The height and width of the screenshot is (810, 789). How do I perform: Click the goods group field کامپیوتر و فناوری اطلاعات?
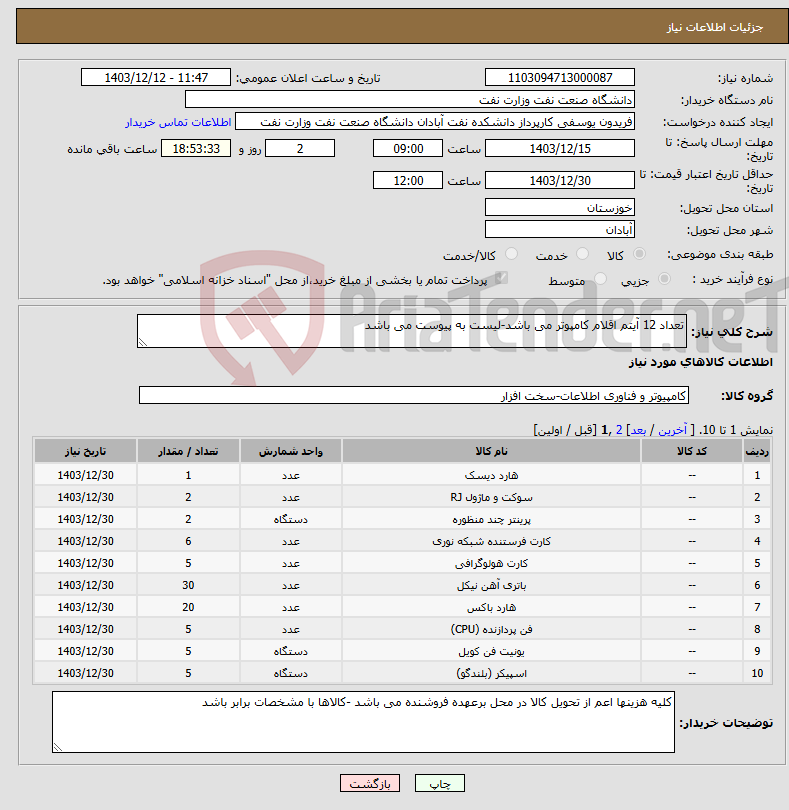(x=414, y=396)
